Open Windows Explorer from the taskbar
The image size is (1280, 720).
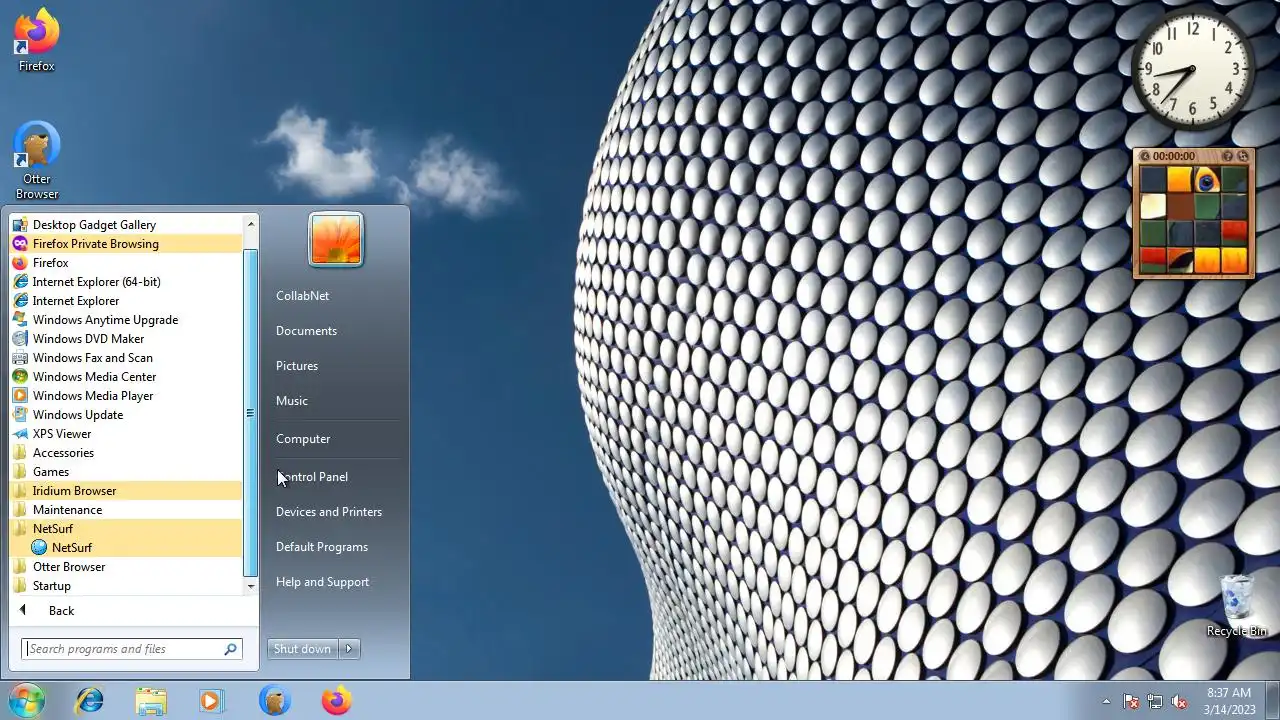151,700
